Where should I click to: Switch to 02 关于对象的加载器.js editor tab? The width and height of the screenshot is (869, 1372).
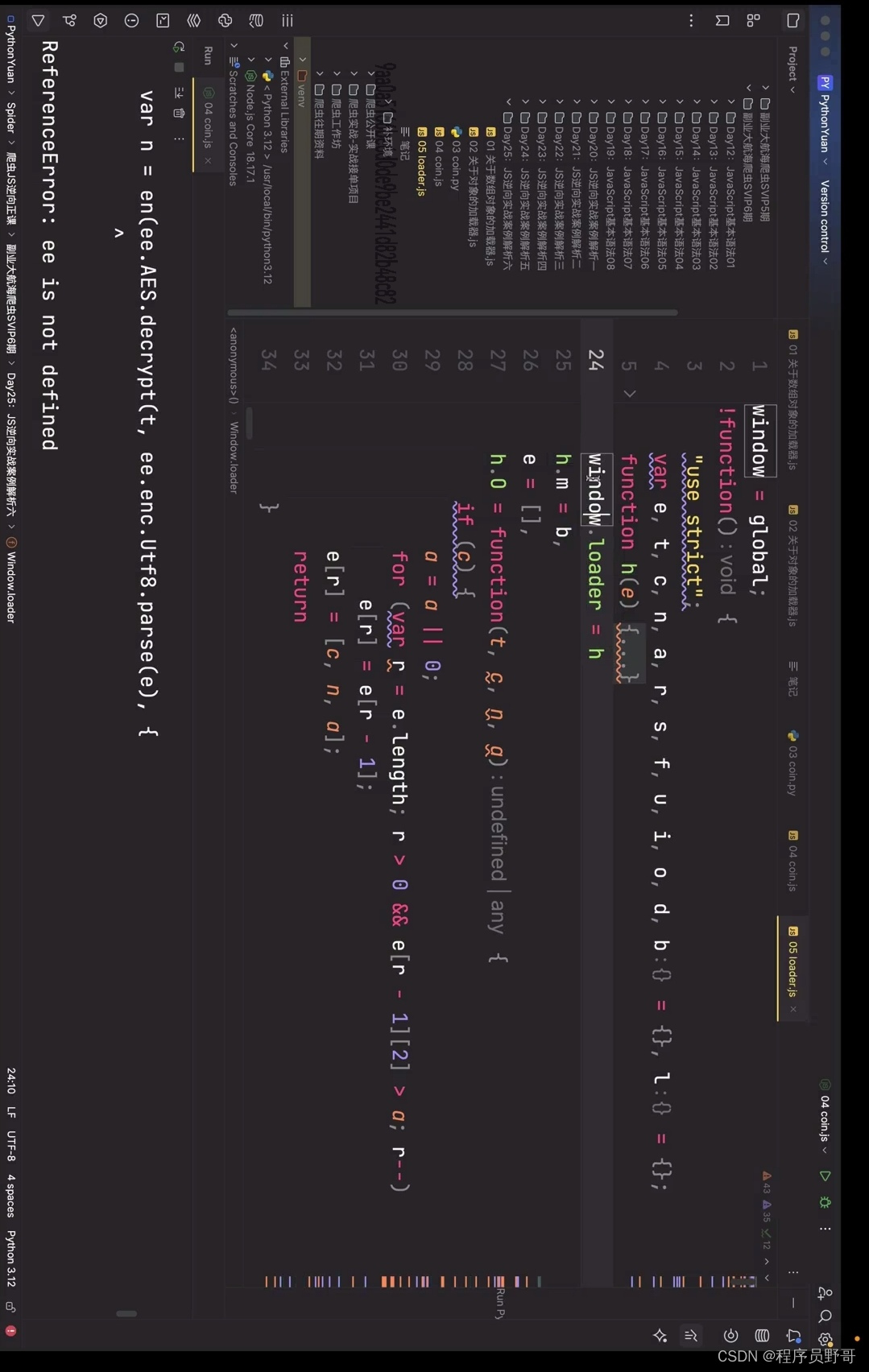(x=792, y=565)
